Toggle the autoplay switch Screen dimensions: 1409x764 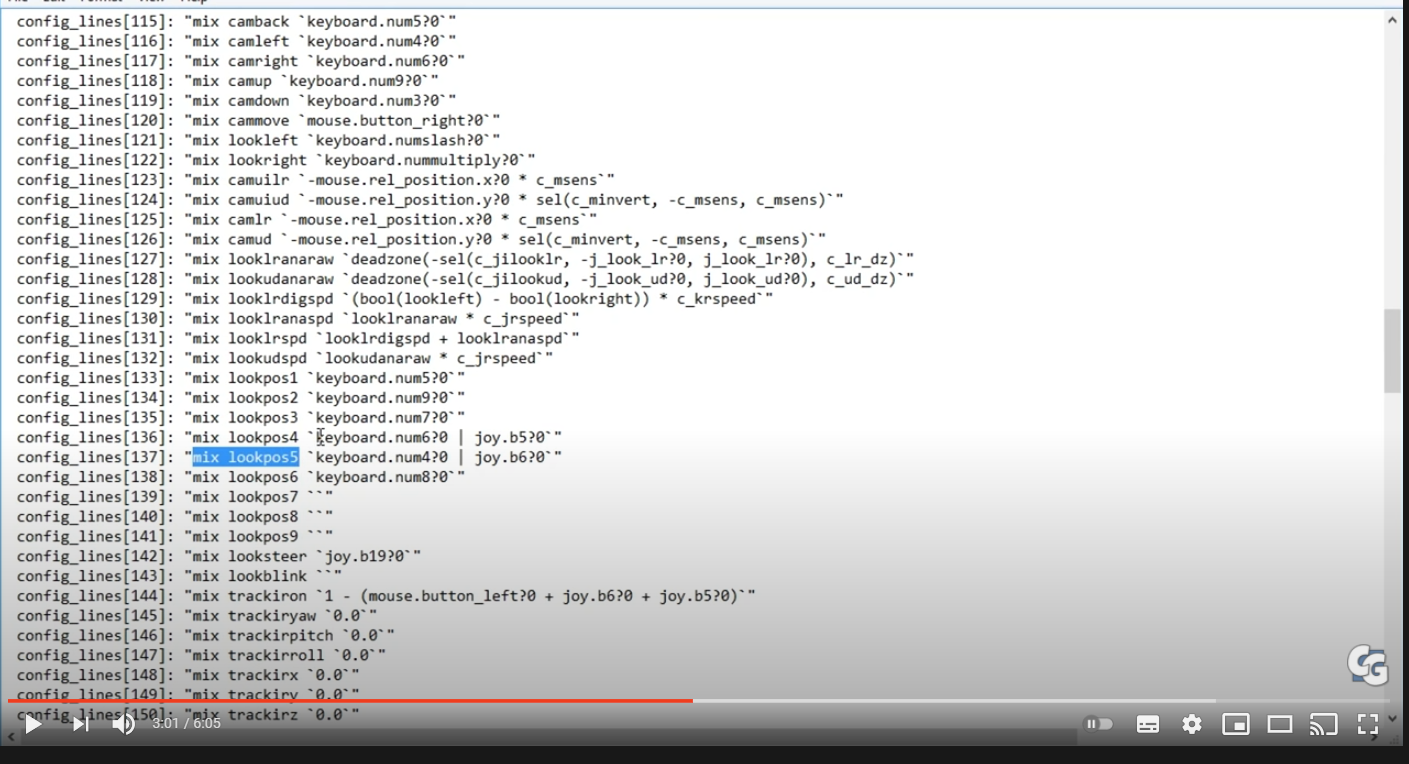[1099, 724]
